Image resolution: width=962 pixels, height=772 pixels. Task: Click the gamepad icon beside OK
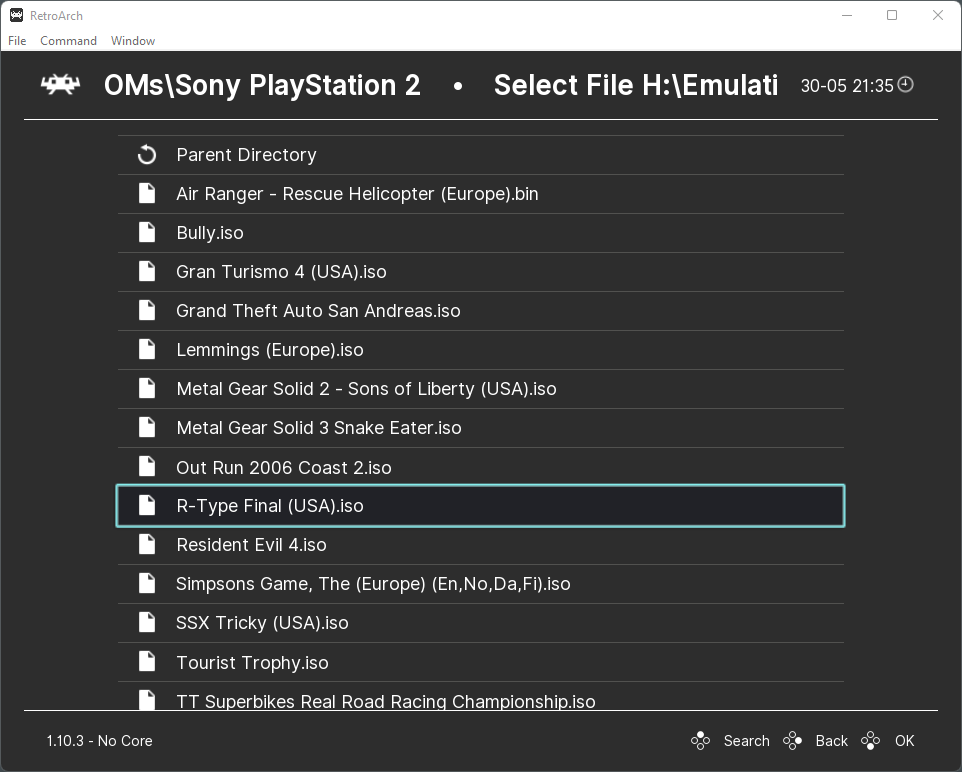click(871, 741)
